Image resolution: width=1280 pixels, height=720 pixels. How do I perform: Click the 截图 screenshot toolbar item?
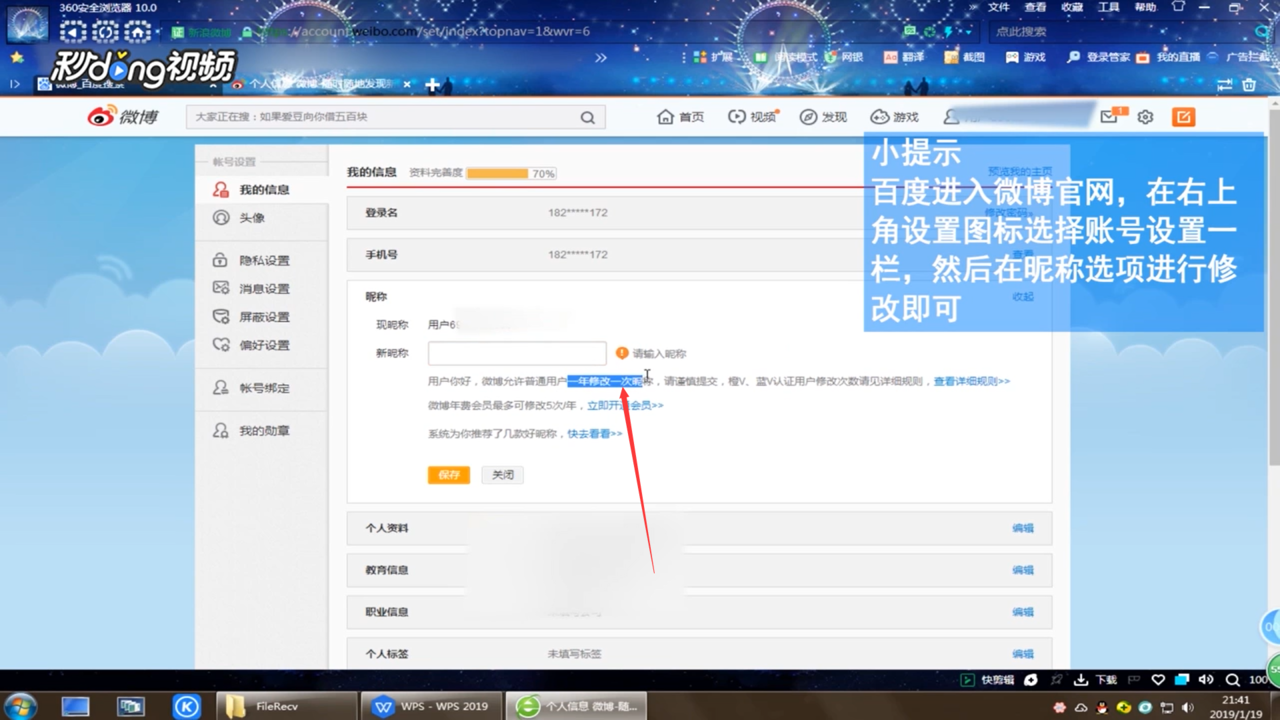(x=965, y=57)
